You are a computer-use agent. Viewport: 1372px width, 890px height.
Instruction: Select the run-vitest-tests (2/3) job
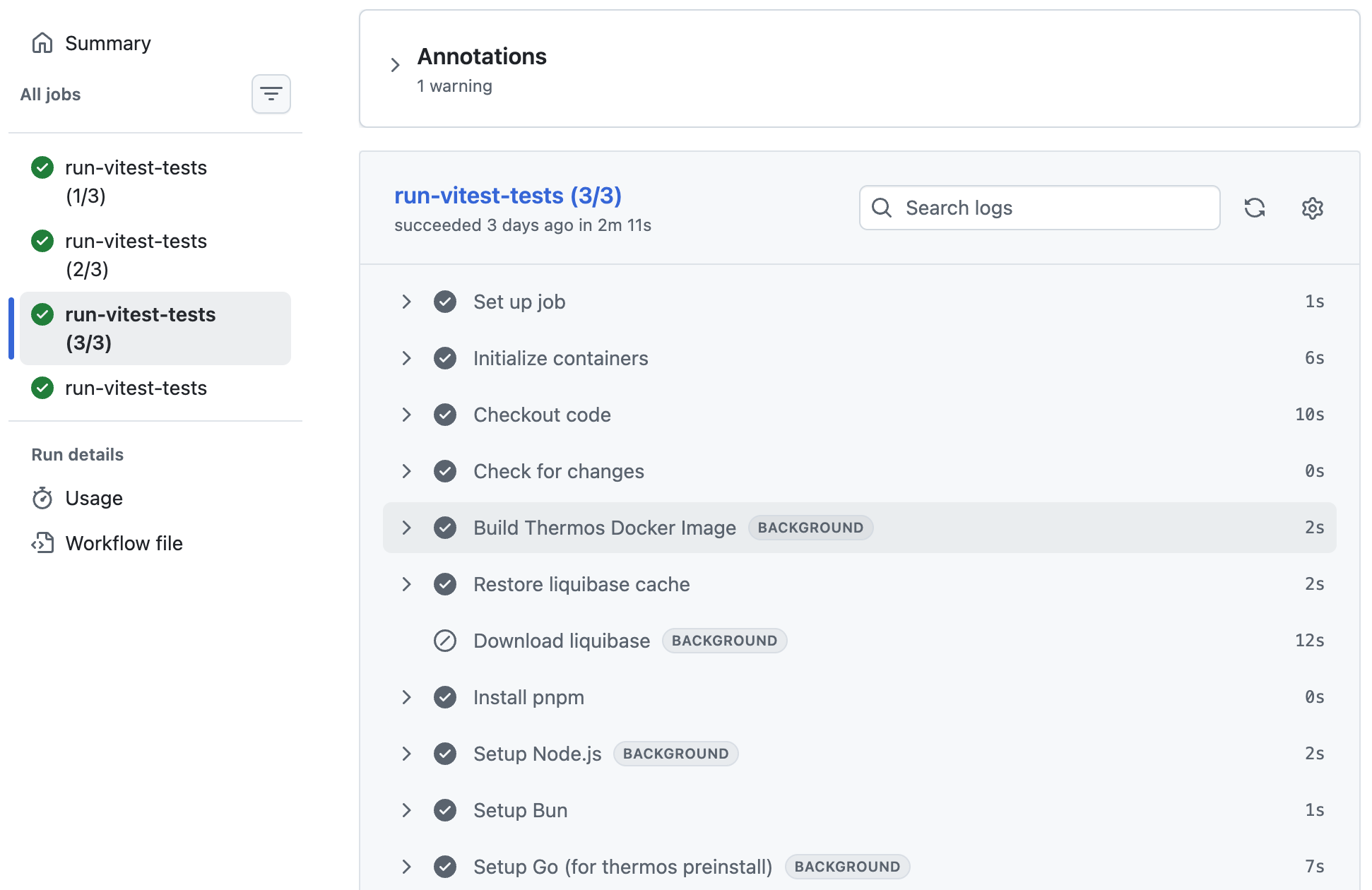(x=155, y=255)
